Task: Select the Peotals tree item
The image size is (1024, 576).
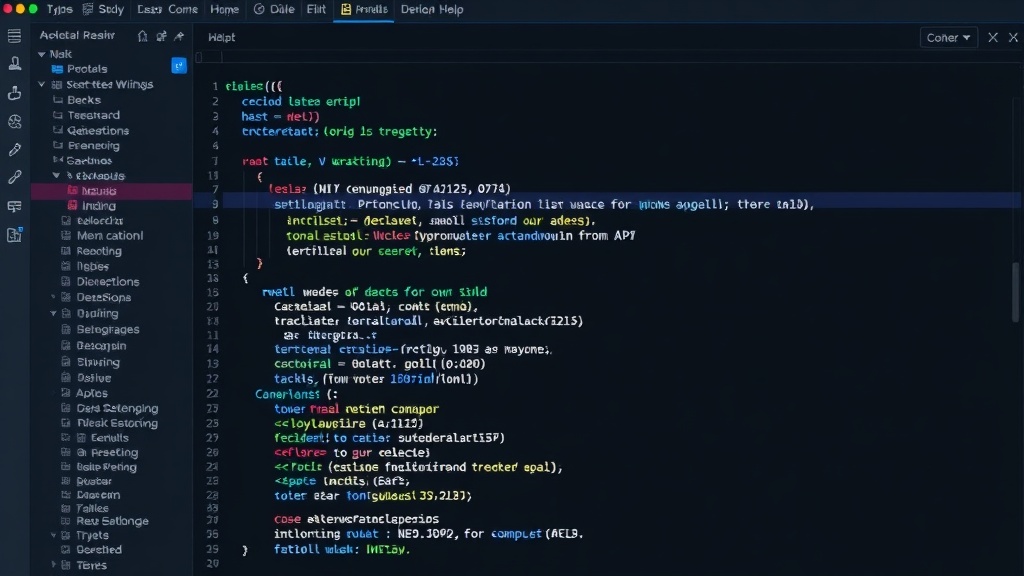Action: click(87, 69)
